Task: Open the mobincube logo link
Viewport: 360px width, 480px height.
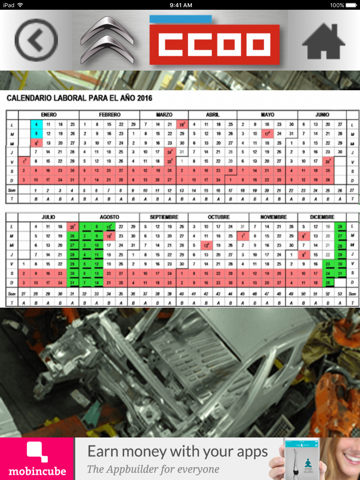Action: click(x=37, y=459)
